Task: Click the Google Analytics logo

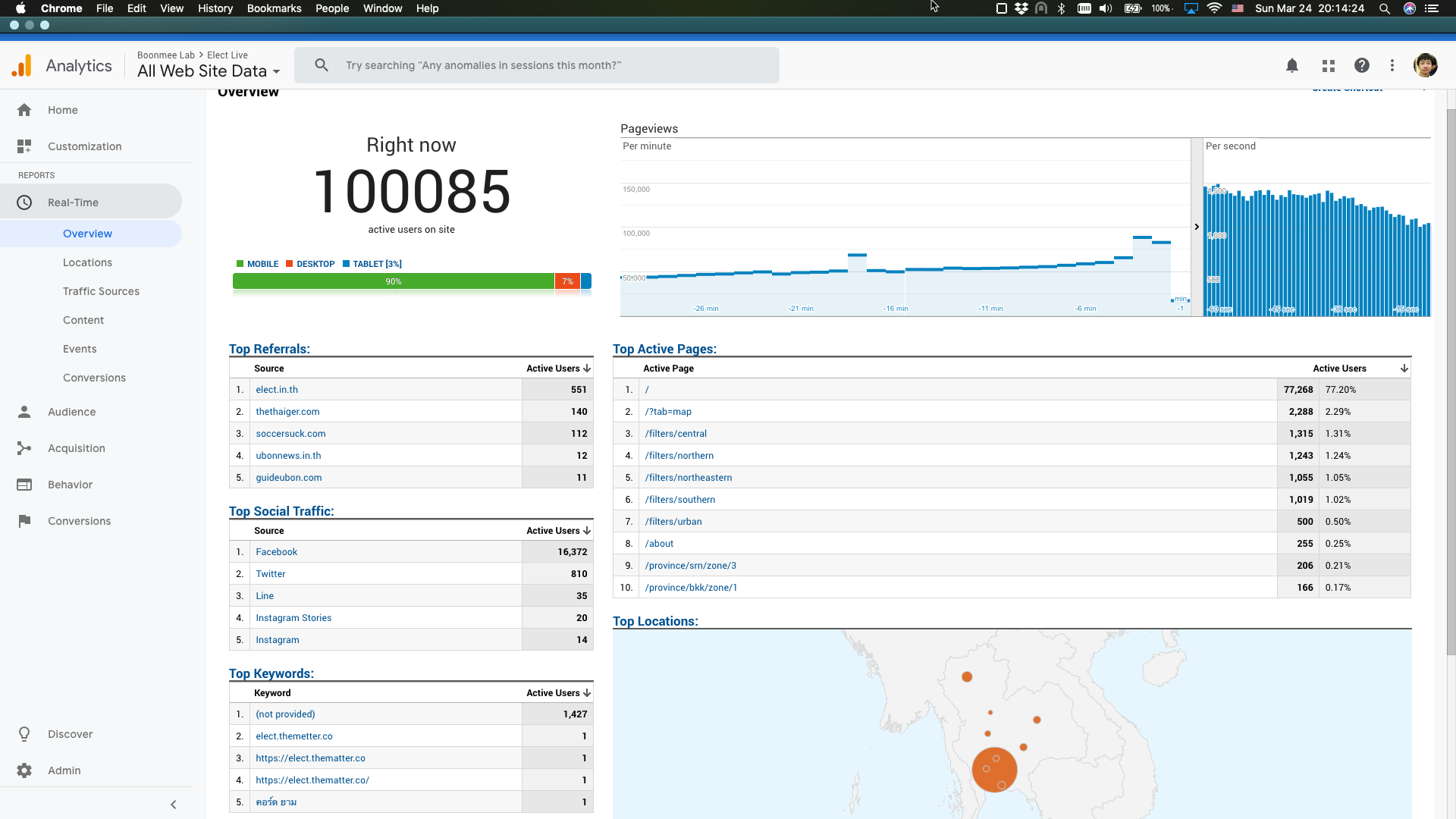Action: (22, 66)
